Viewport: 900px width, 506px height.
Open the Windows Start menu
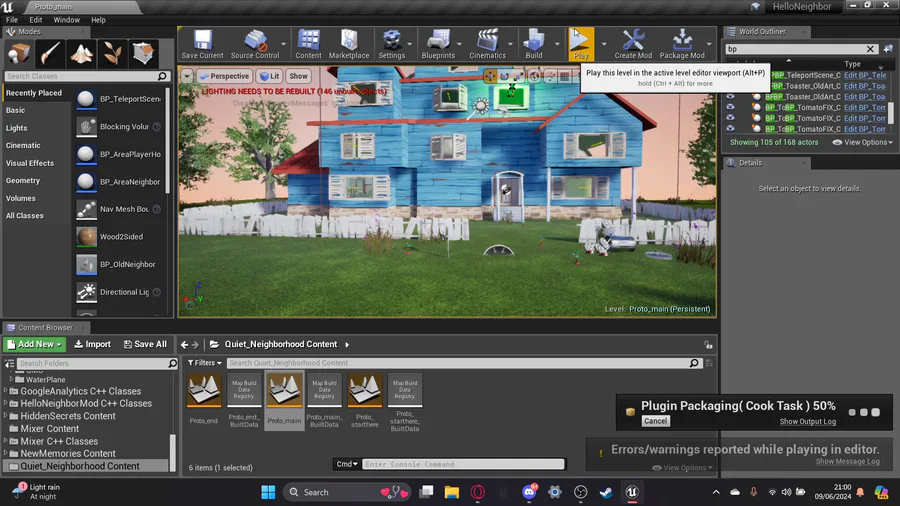(x=268, y=492)
